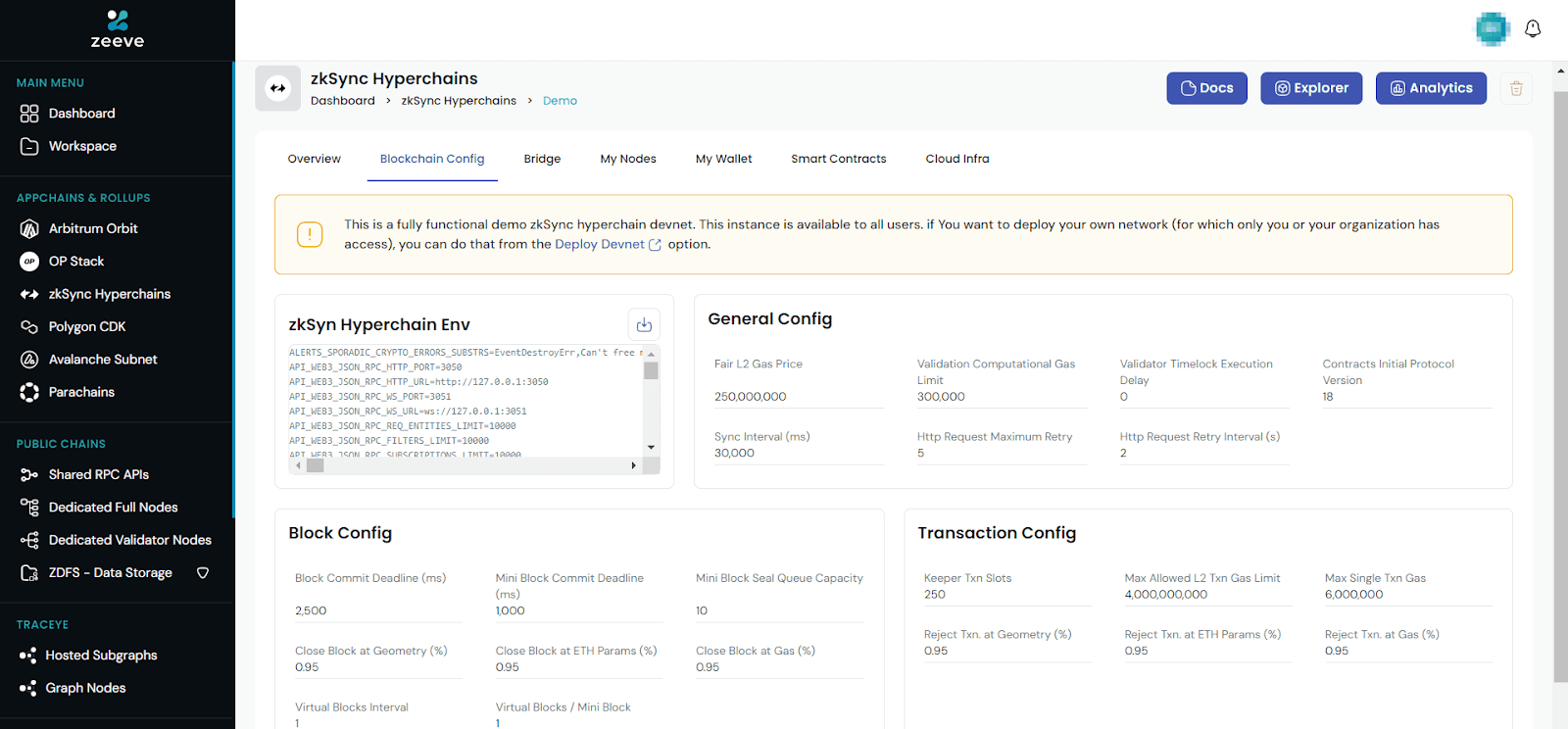
Task: Click the sidebar zkSync Hyperchains arrows icon
Action: pos(29,294)
